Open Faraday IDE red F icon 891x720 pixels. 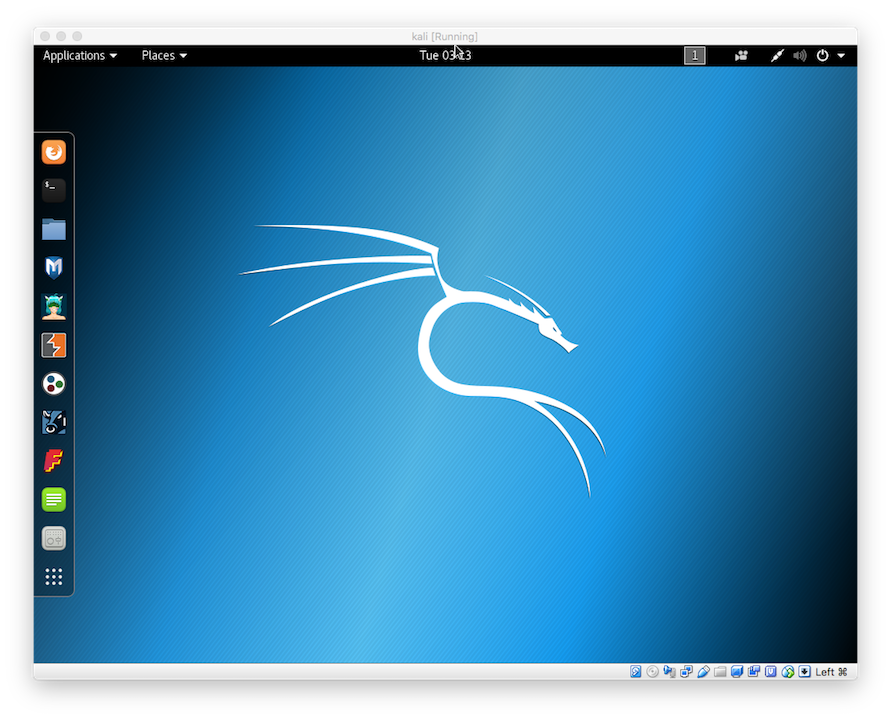tap(54, 461)
